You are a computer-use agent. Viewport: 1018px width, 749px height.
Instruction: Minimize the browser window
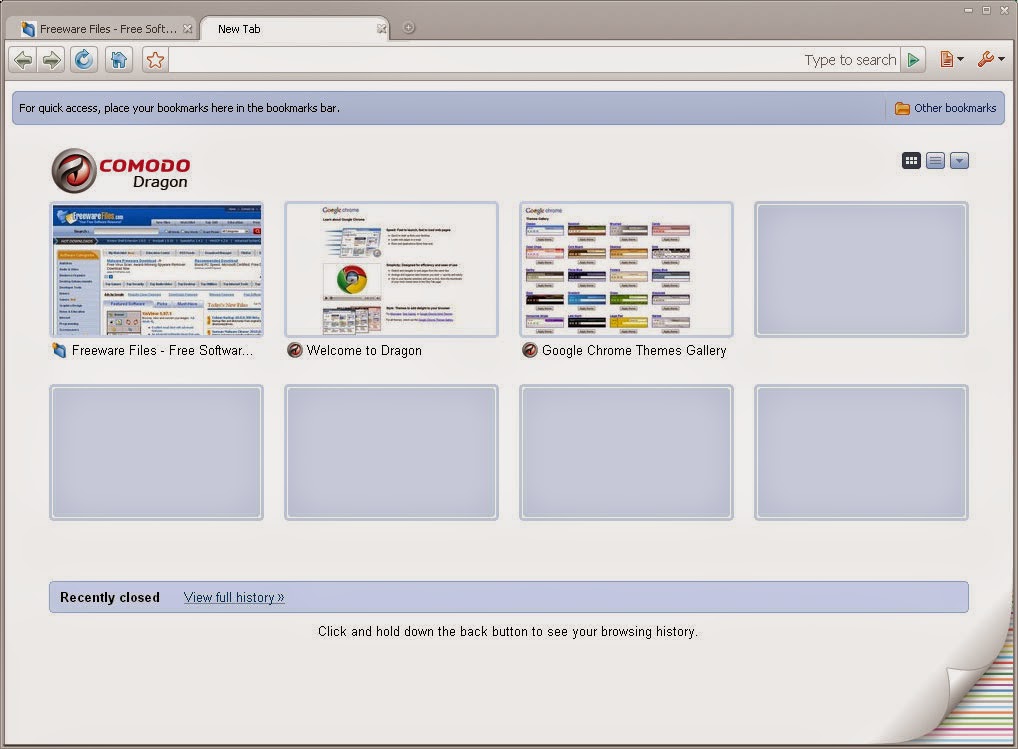(969, 10)
